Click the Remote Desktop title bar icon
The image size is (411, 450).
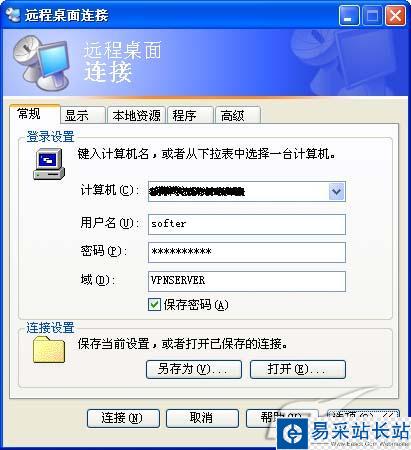click(14, 15)
